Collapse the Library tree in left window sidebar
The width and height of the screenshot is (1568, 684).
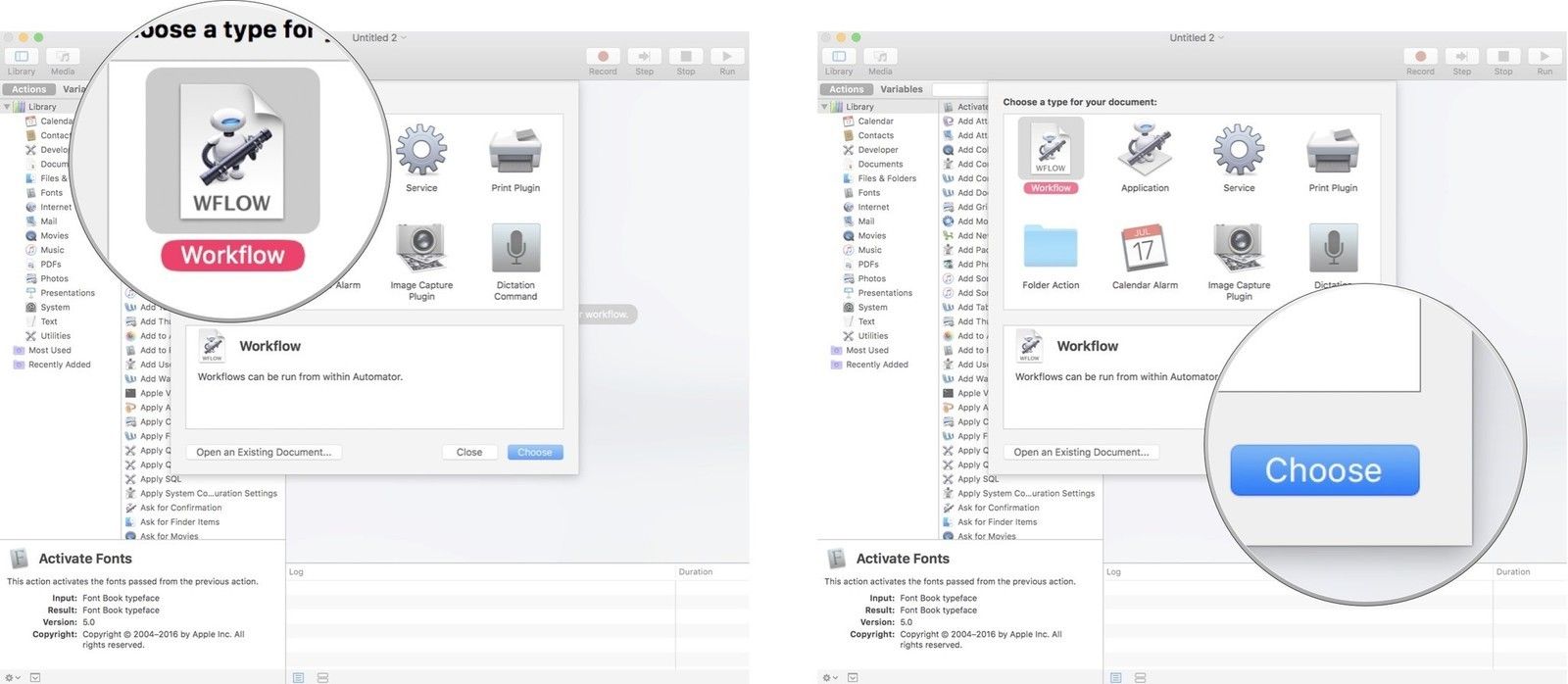(x=8, y=107)
